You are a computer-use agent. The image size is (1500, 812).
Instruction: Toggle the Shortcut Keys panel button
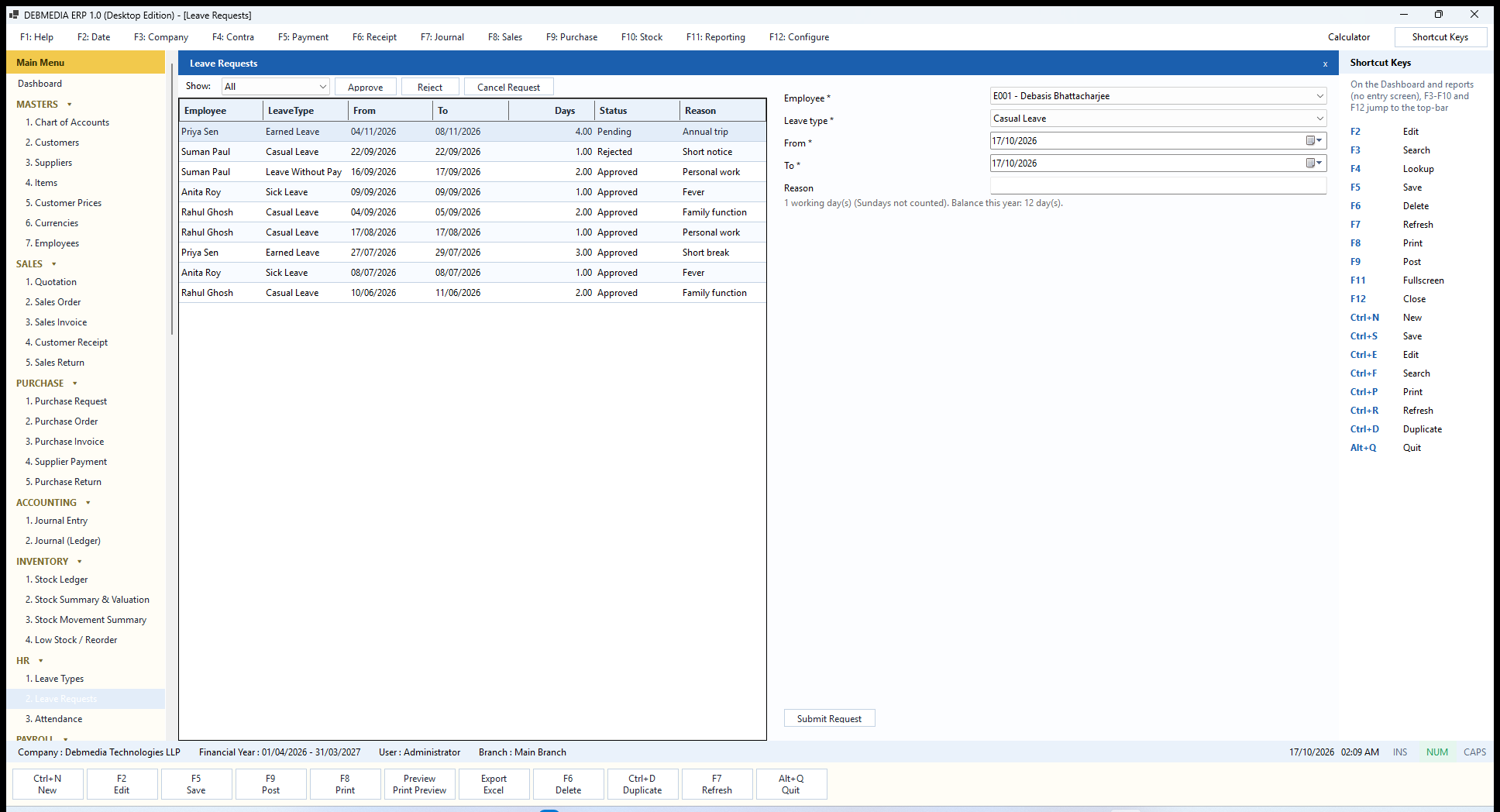tap(1440, 37)
